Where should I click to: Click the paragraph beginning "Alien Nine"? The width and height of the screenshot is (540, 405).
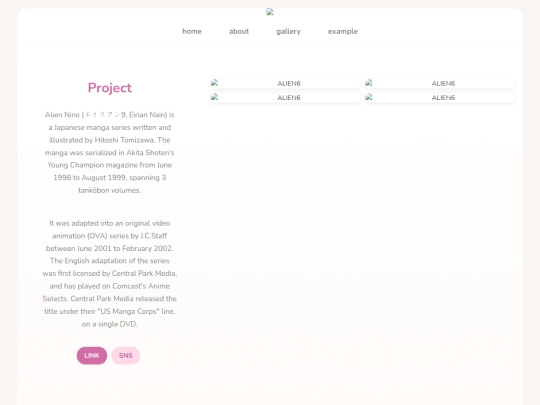[x=110, y=152]
